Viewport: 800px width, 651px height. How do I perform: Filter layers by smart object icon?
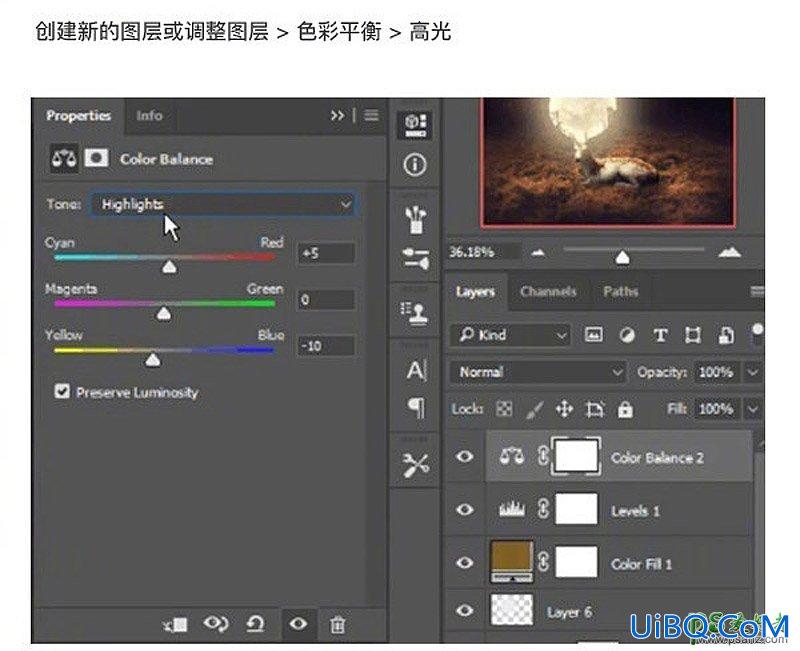(x=726, y=335)
